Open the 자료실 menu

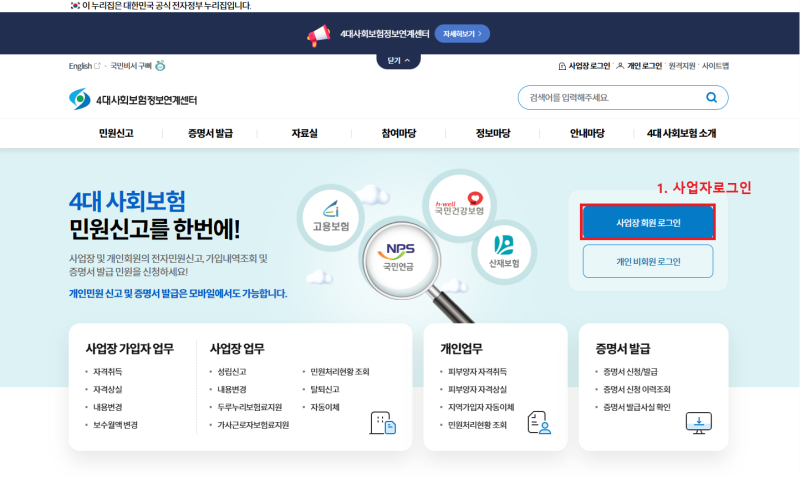click(305, 133)
